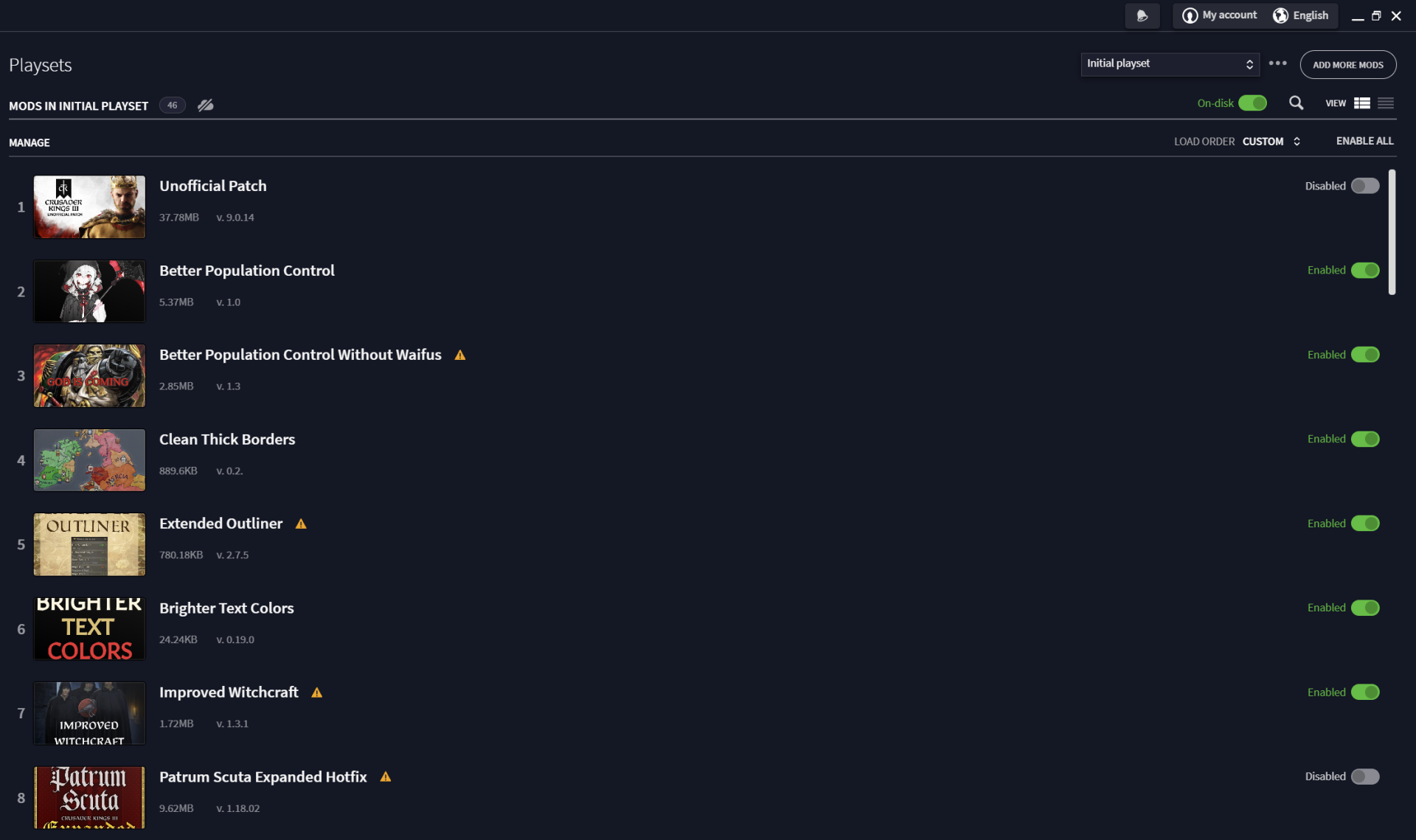Select the Unofficial Patch title

[x=213, y=187]
